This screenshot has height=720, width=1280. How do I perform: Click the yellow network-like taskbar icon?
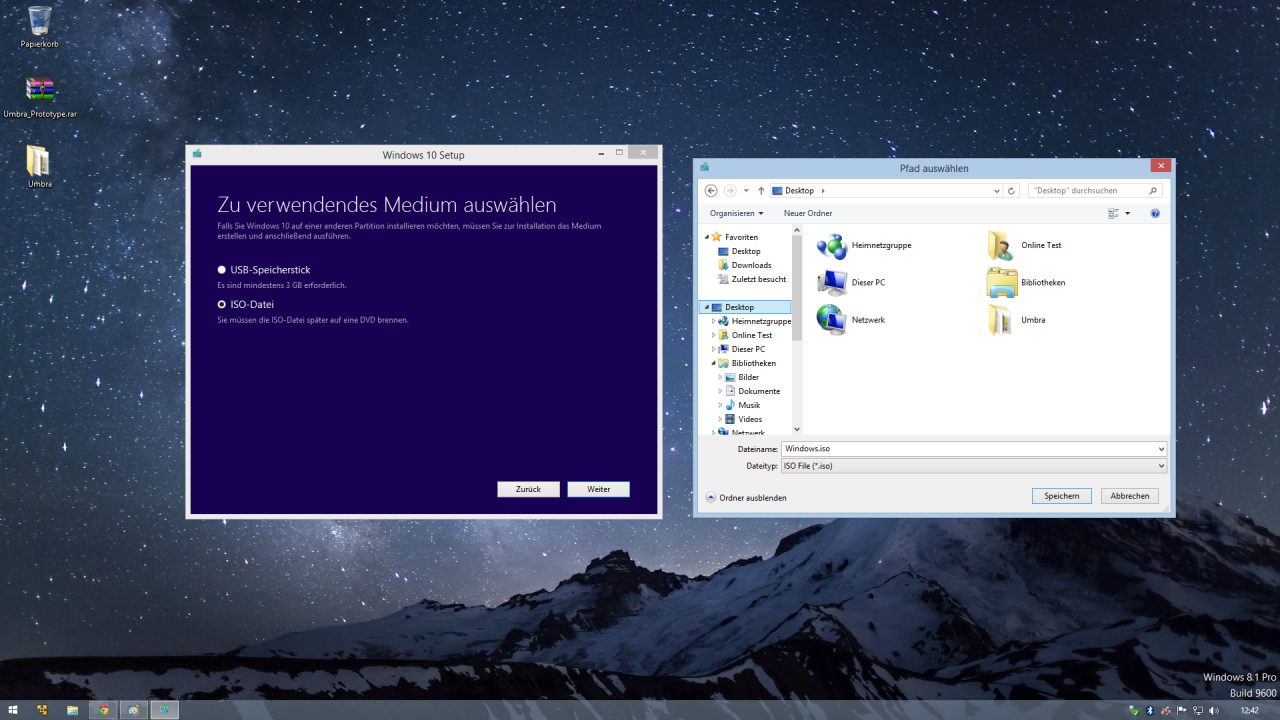[42, 710]
